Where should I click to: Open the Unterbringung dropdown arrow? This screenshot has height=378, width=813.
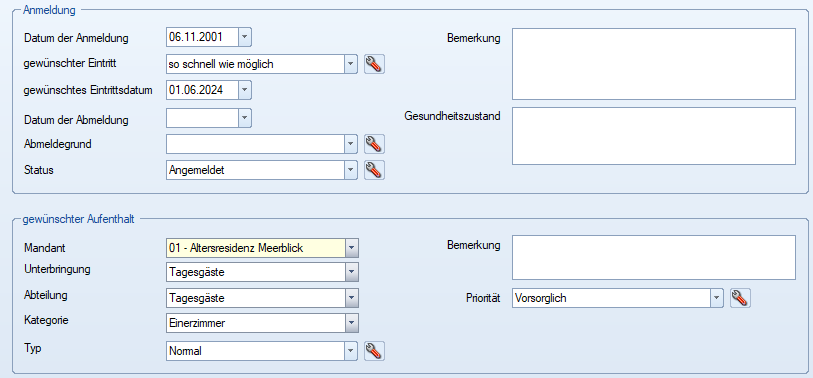point(352,272)
